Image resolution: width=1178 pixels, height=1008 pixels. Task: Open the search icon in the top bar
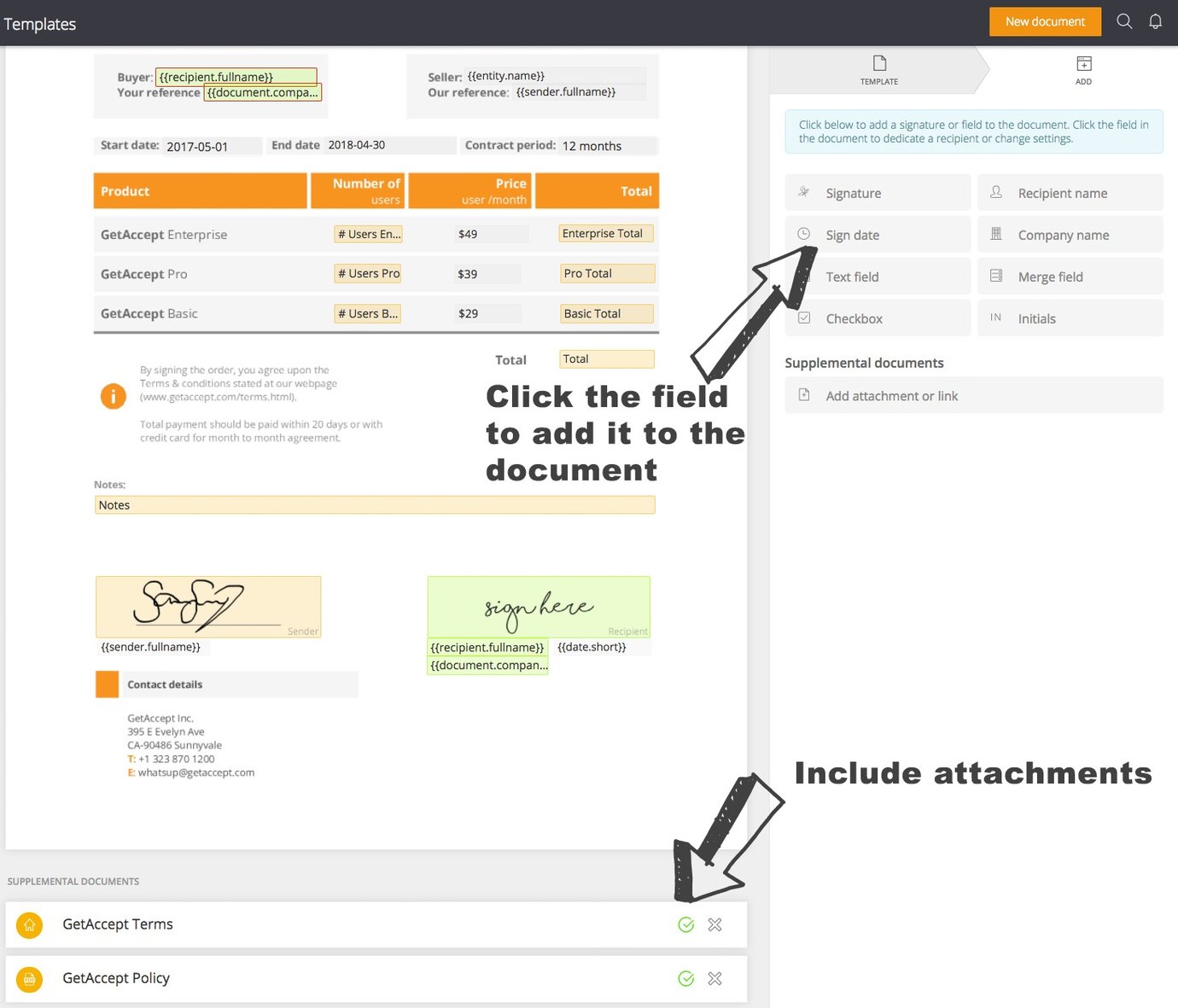1124,21
